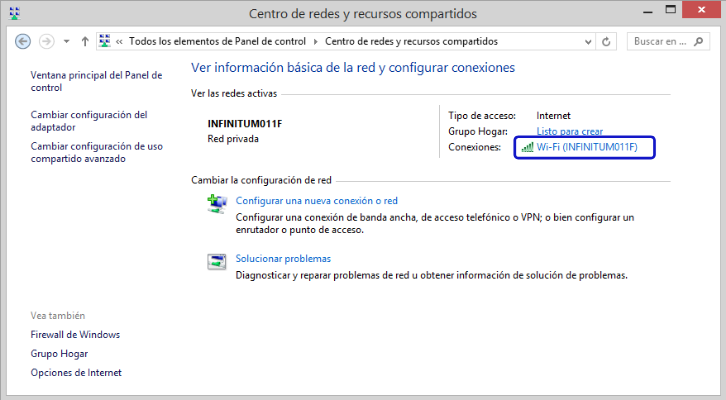Click the 'Internet' access type value
The height and width of the screenshot is (400, 726).
pyautogui.click(x=553, y=116)
